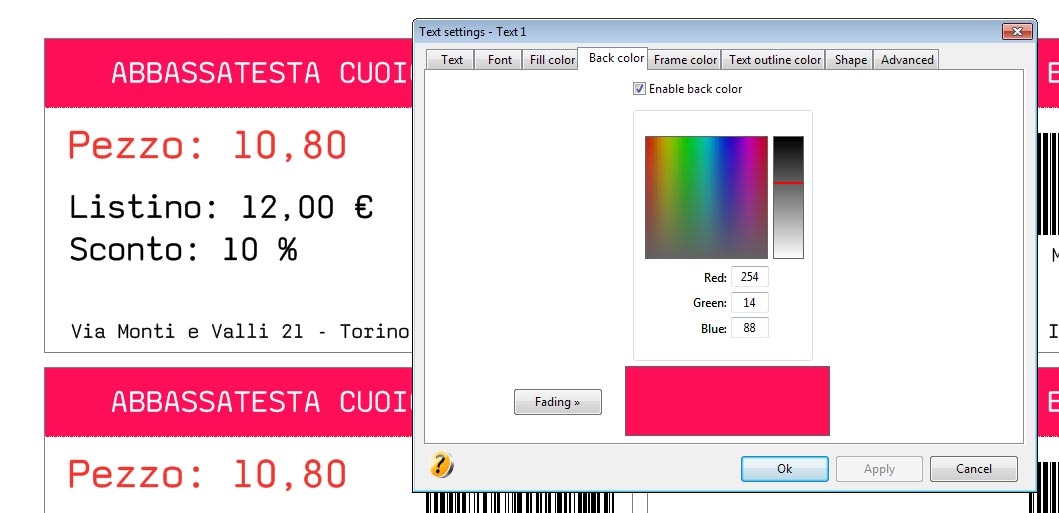Select the 'Via Monti e Valli 21 - Torino' text

coord(240,331)
